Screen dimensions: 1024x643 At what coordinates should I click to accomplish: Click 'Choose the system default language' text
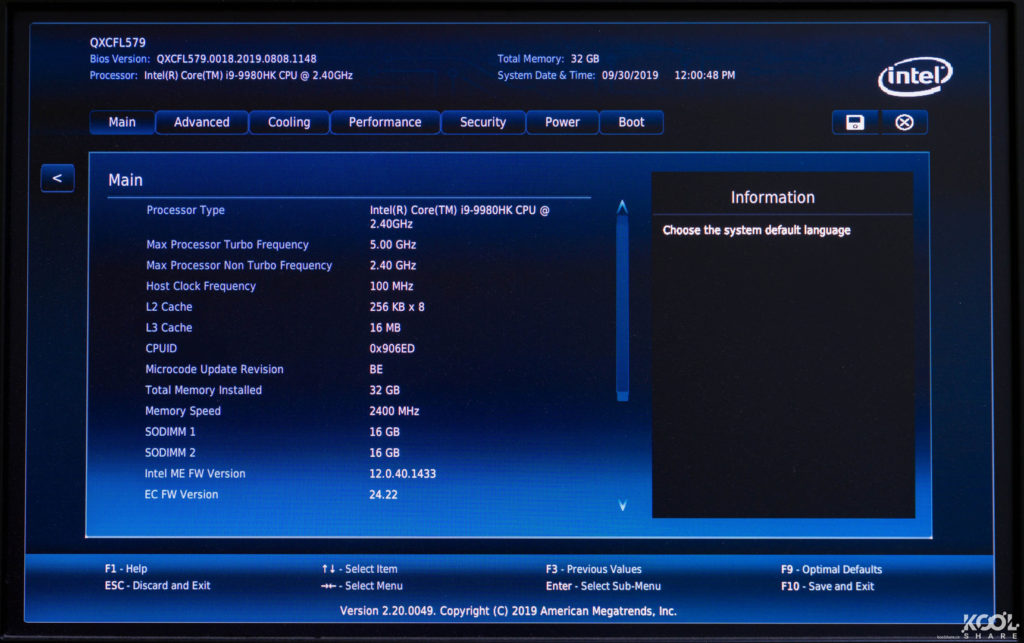pos(756,230)
